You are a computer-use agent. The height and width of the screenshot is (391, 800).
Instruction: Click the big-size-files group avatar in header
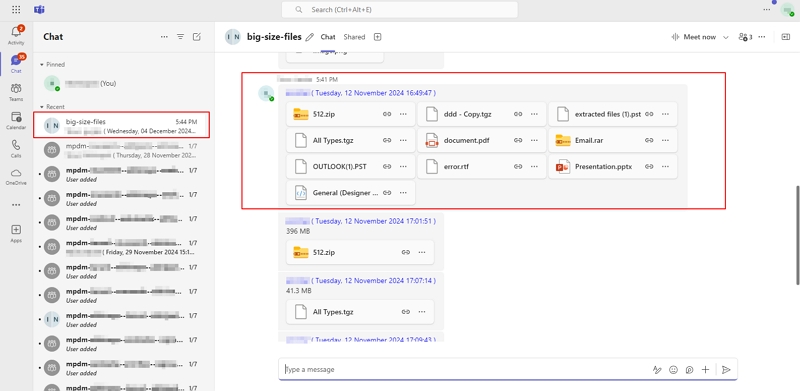233,37
